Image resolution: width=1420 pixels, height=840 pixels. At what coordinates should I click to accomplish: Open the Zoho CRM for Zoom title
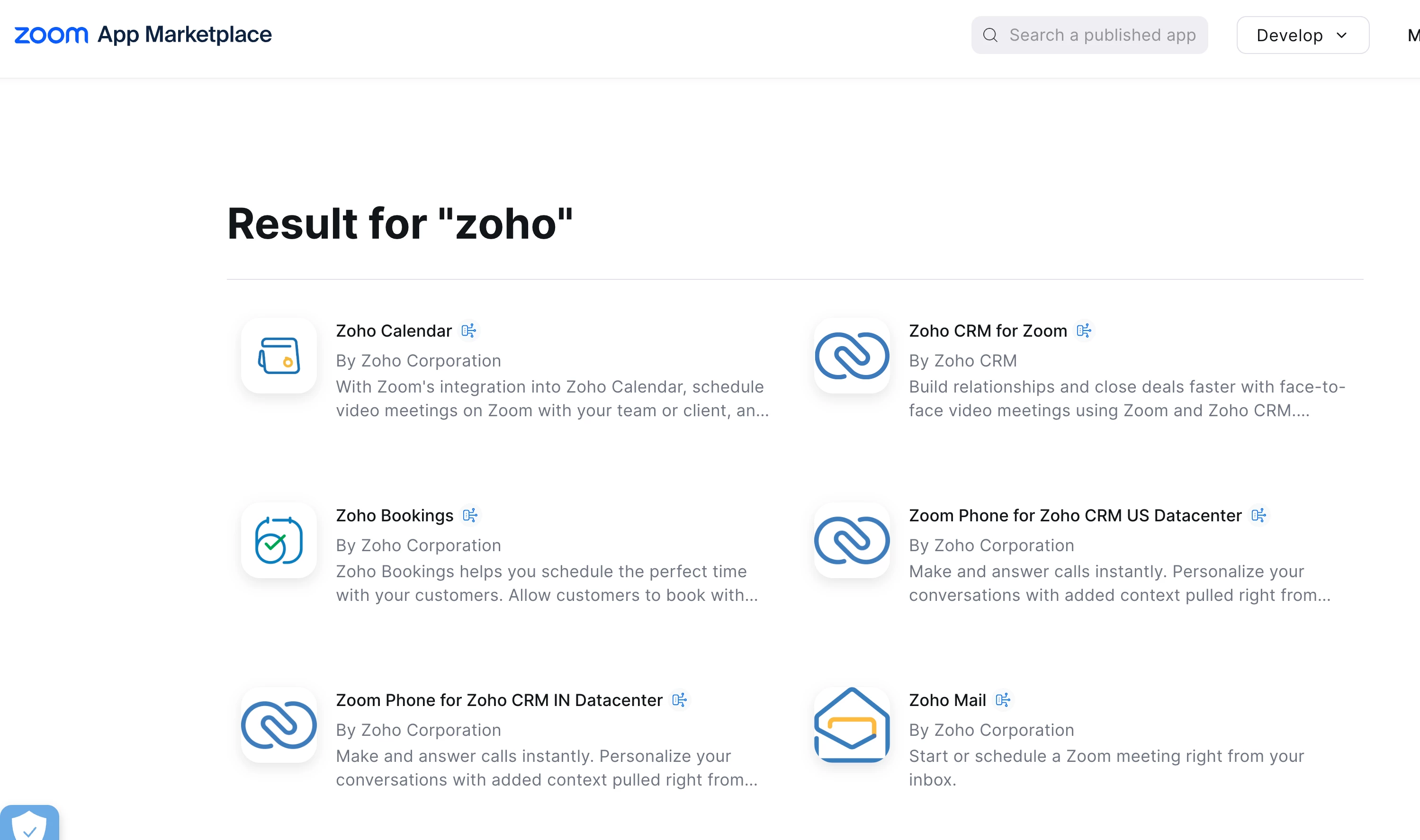988,331
